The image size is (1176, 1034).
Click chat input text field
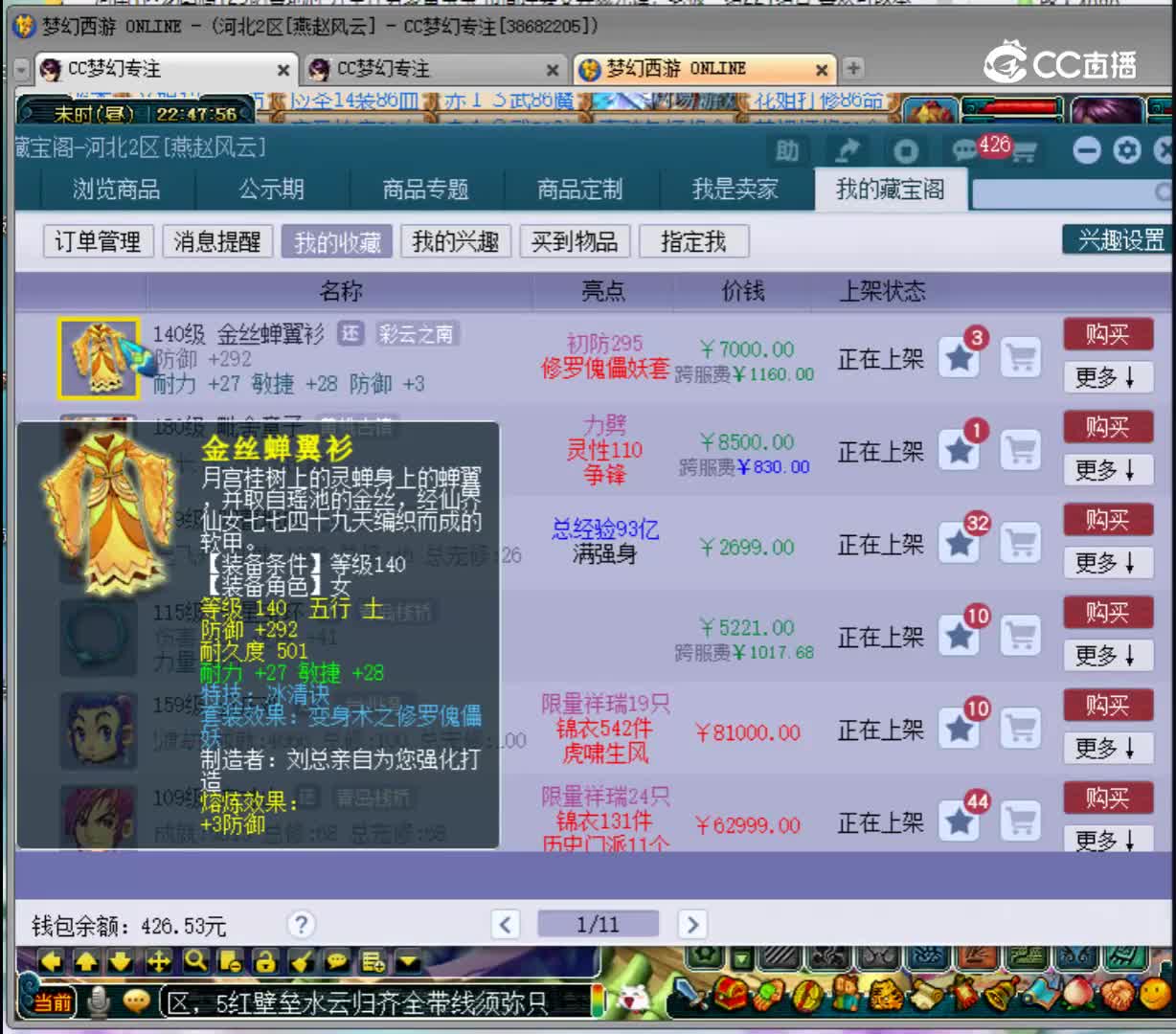(x=373, y=1002)
